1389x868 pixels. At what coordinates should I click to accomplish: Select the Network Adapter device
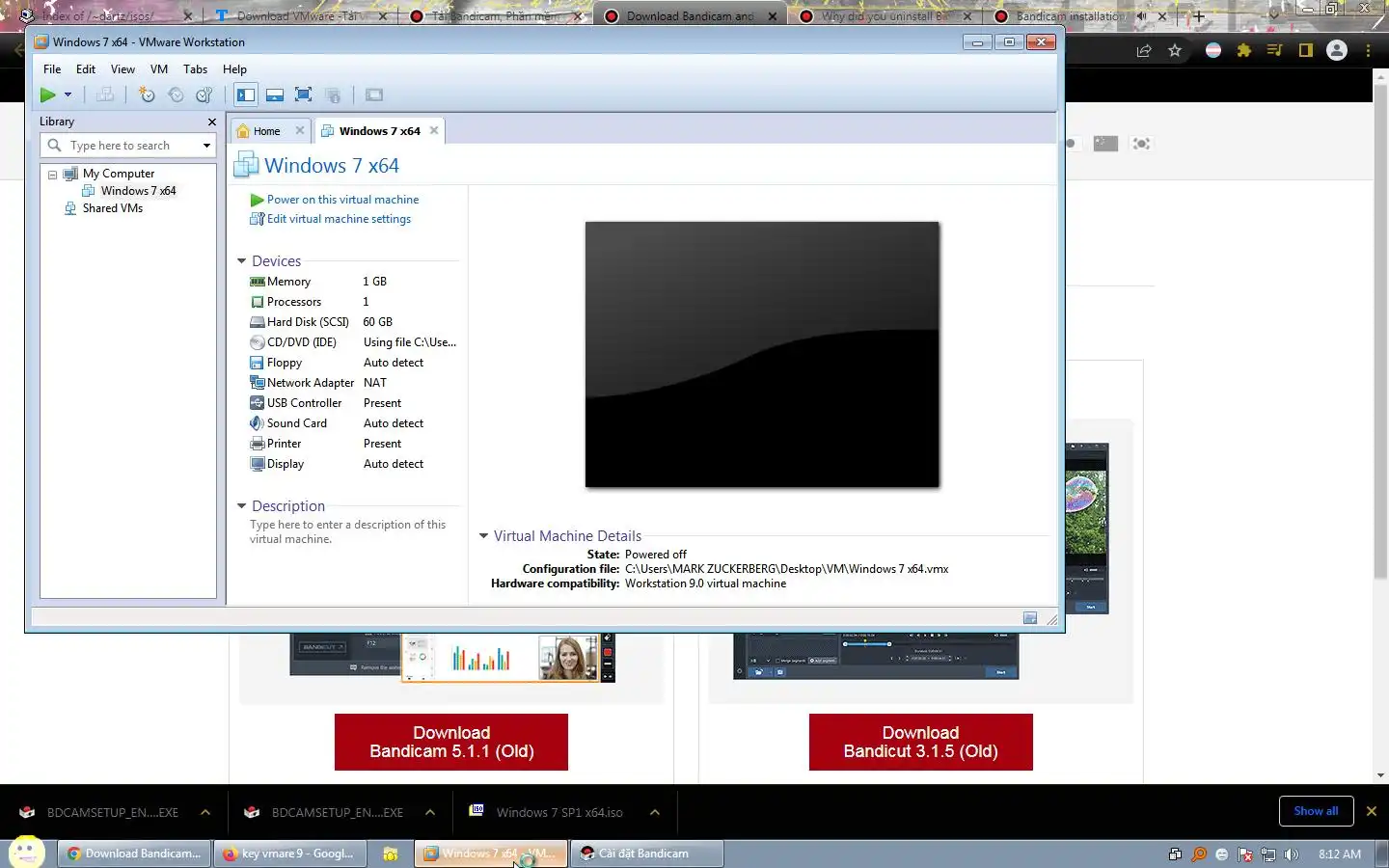(353, 383)
